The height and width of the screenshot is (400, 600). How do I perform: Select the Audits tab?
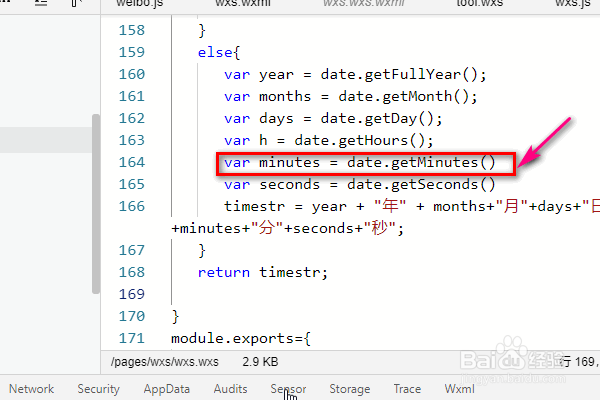pos(230,389)
